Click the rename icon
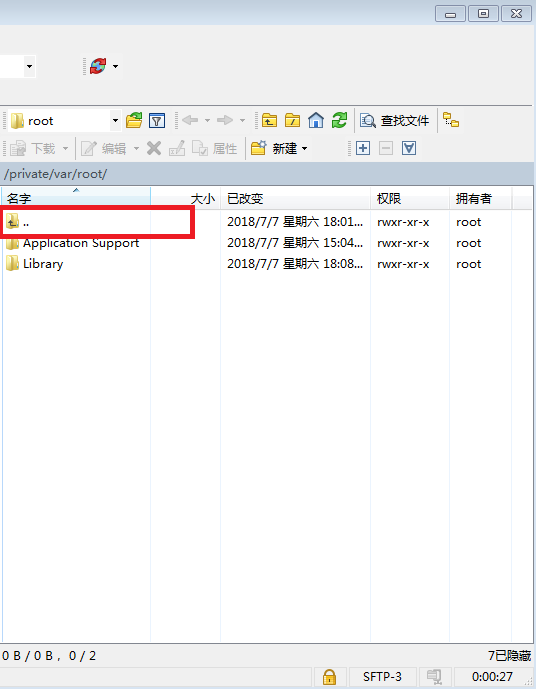 [177, 149]
